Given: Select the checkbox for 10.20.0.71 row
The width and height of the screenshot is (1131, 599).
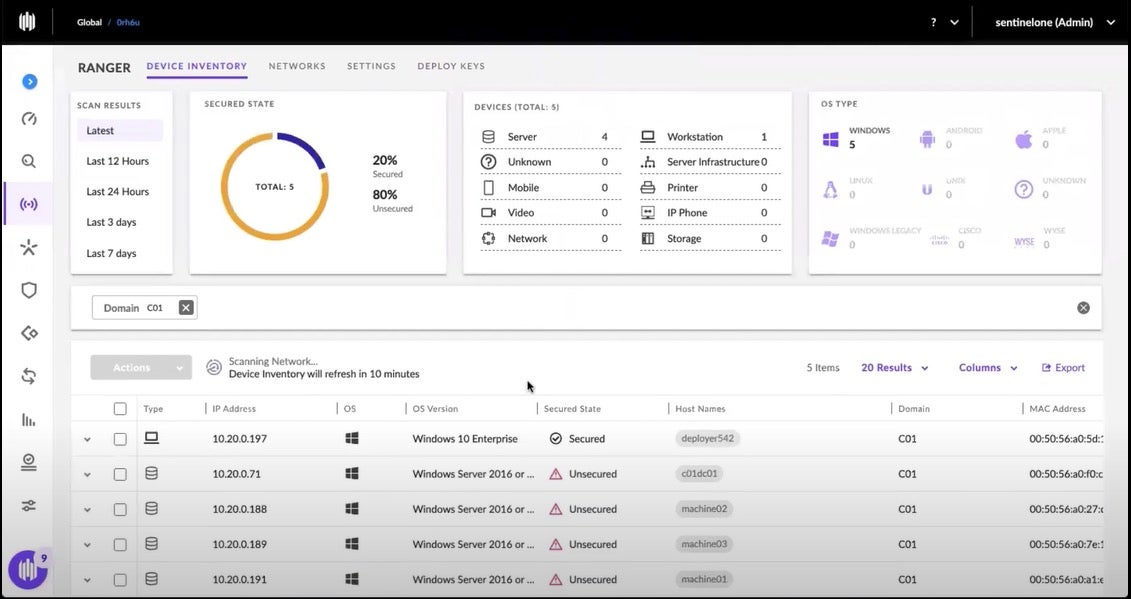Looking at the screenshot, I should click(120, 474).
